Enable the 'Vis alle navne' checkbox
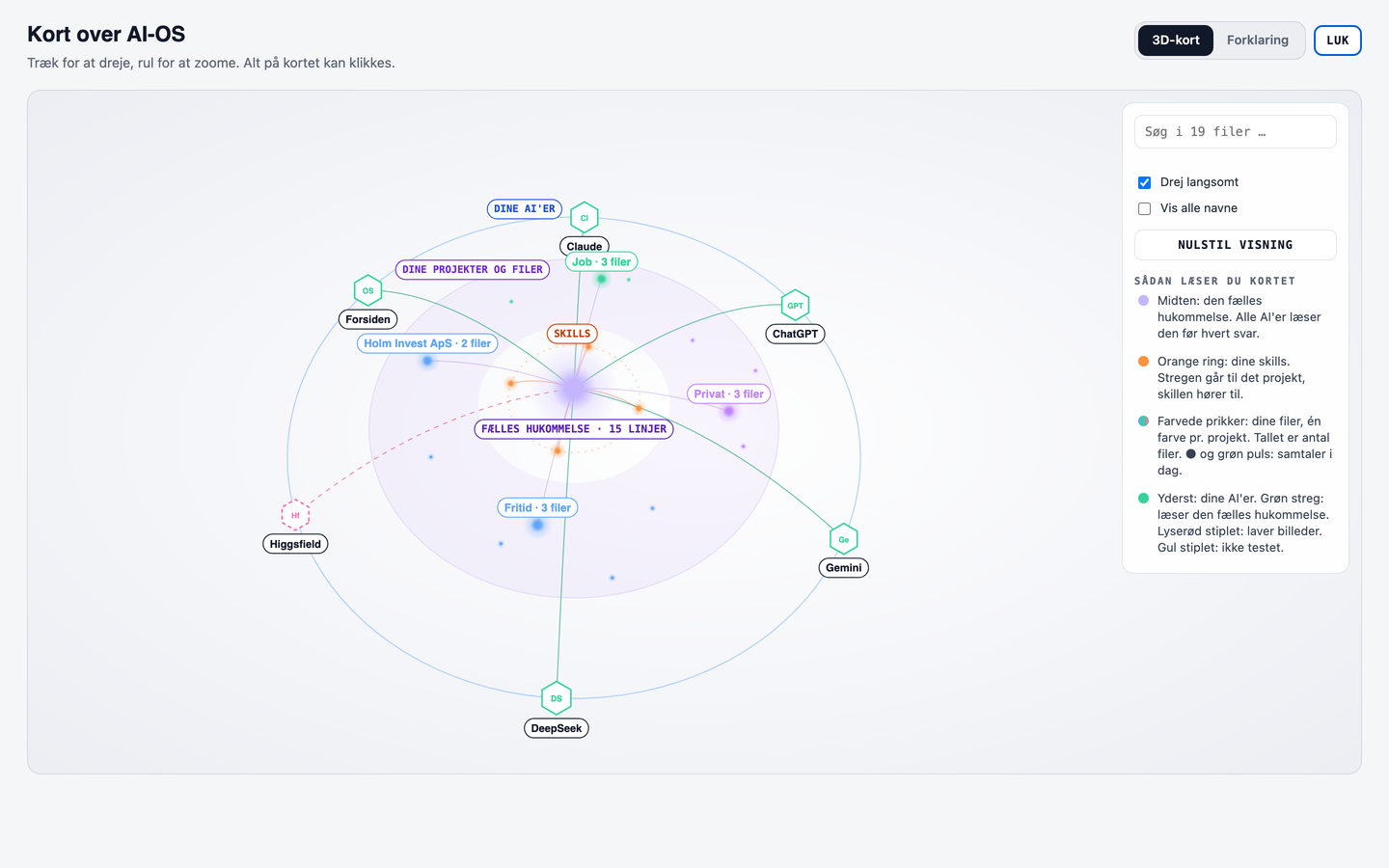 click(x=1145, y=208)
